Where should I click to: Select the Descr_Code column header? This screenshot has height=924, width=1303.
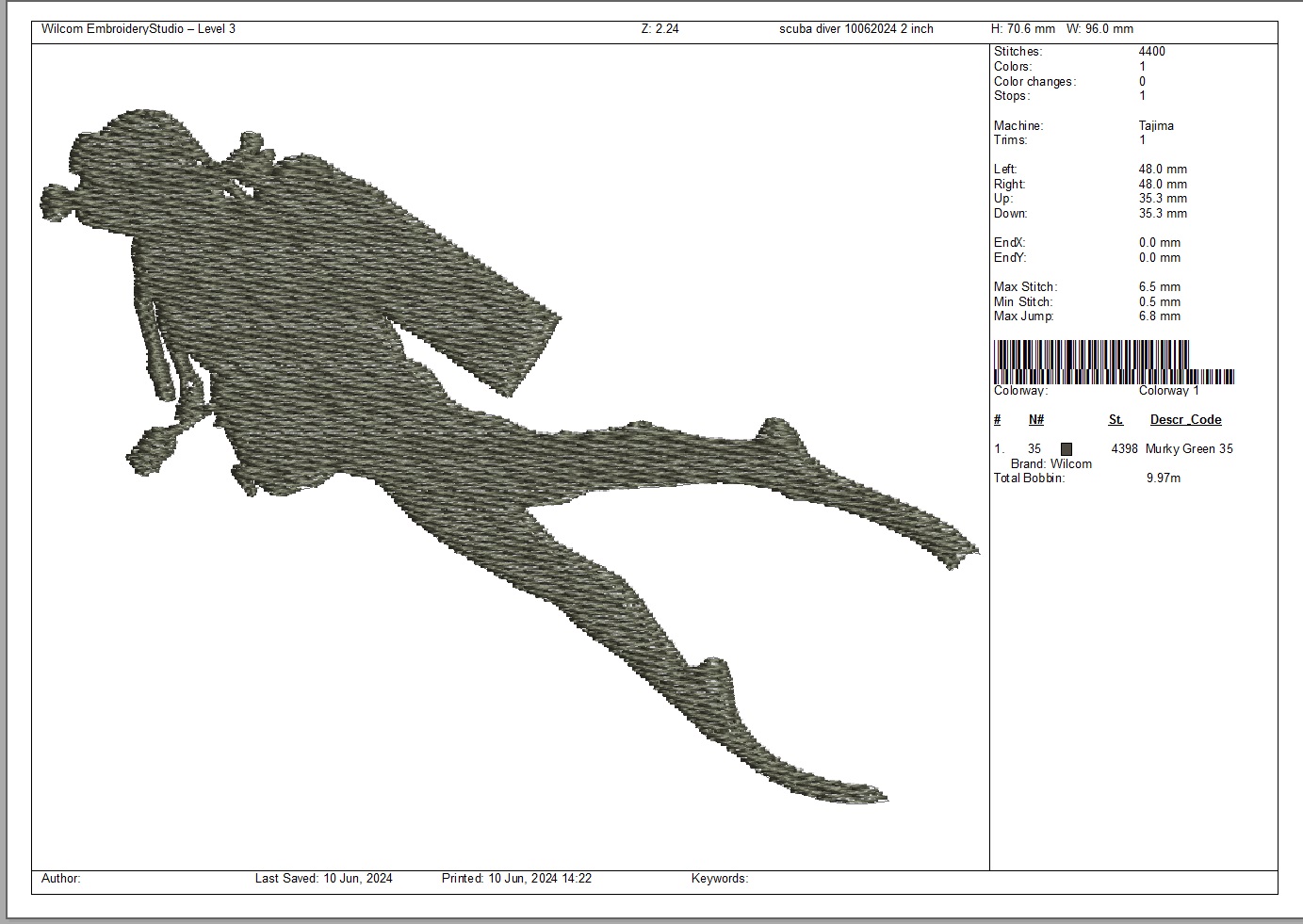pyautogui.click(x=1185, y=420)
